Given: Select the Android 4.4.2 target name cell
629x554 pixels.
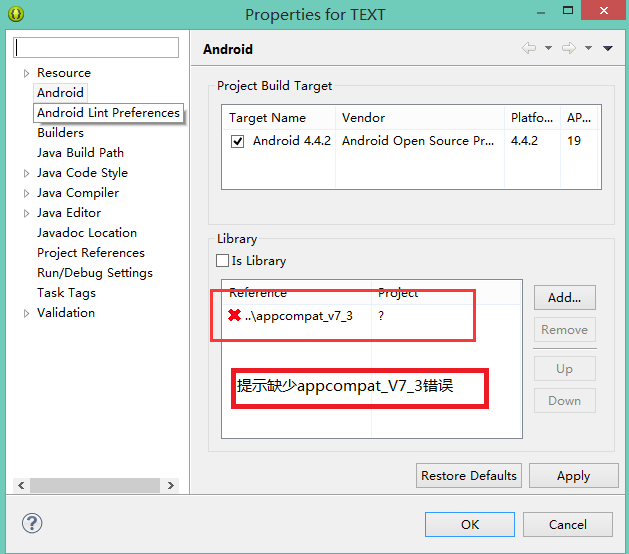Looking at the screenshot, I should click(292, 141).
